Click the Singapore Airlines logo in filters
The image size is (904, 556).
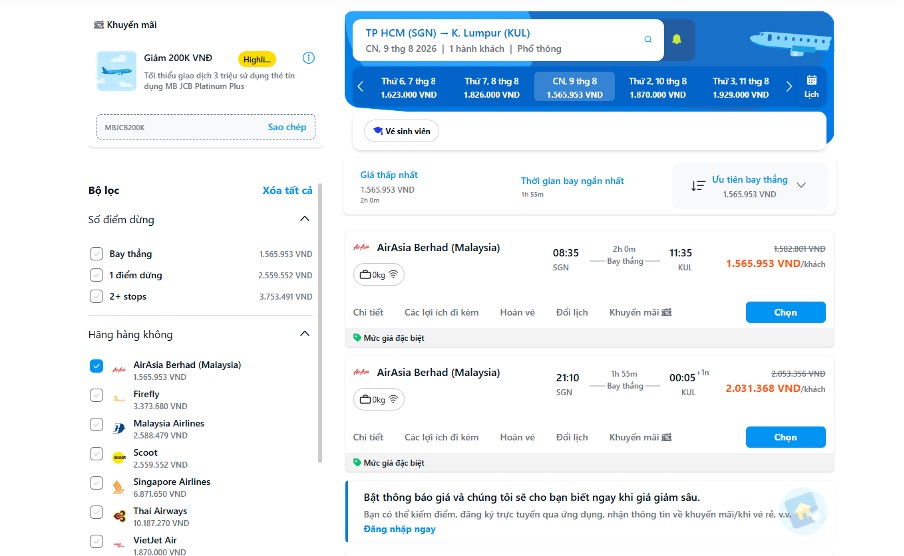118,487
